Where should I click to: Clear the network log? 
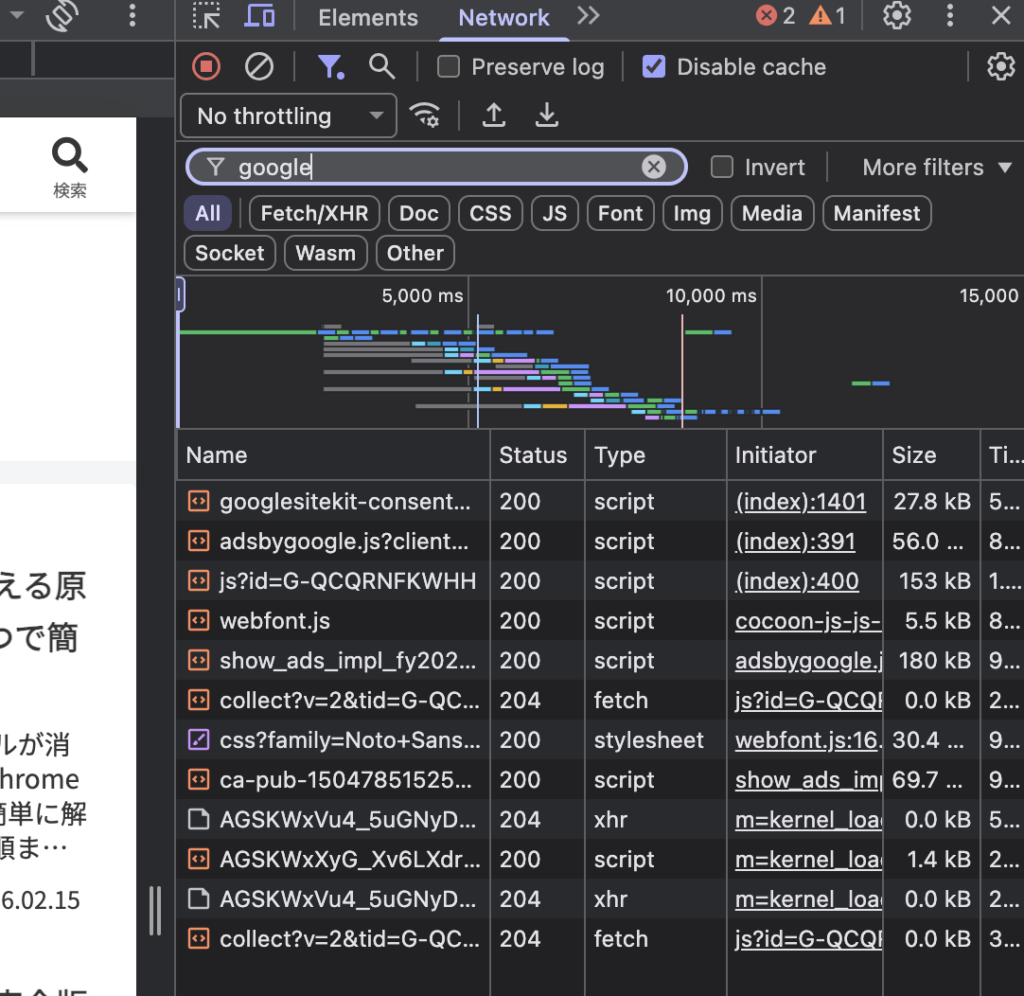(x=258, y=67)
